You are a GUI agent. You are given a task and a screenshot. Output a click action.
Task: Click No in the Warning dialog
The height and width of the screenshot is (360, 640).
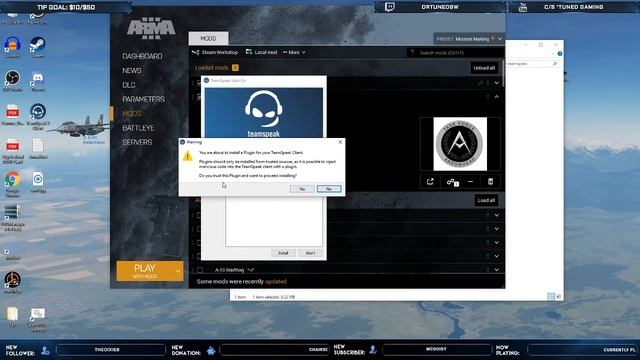click(329, 189)
